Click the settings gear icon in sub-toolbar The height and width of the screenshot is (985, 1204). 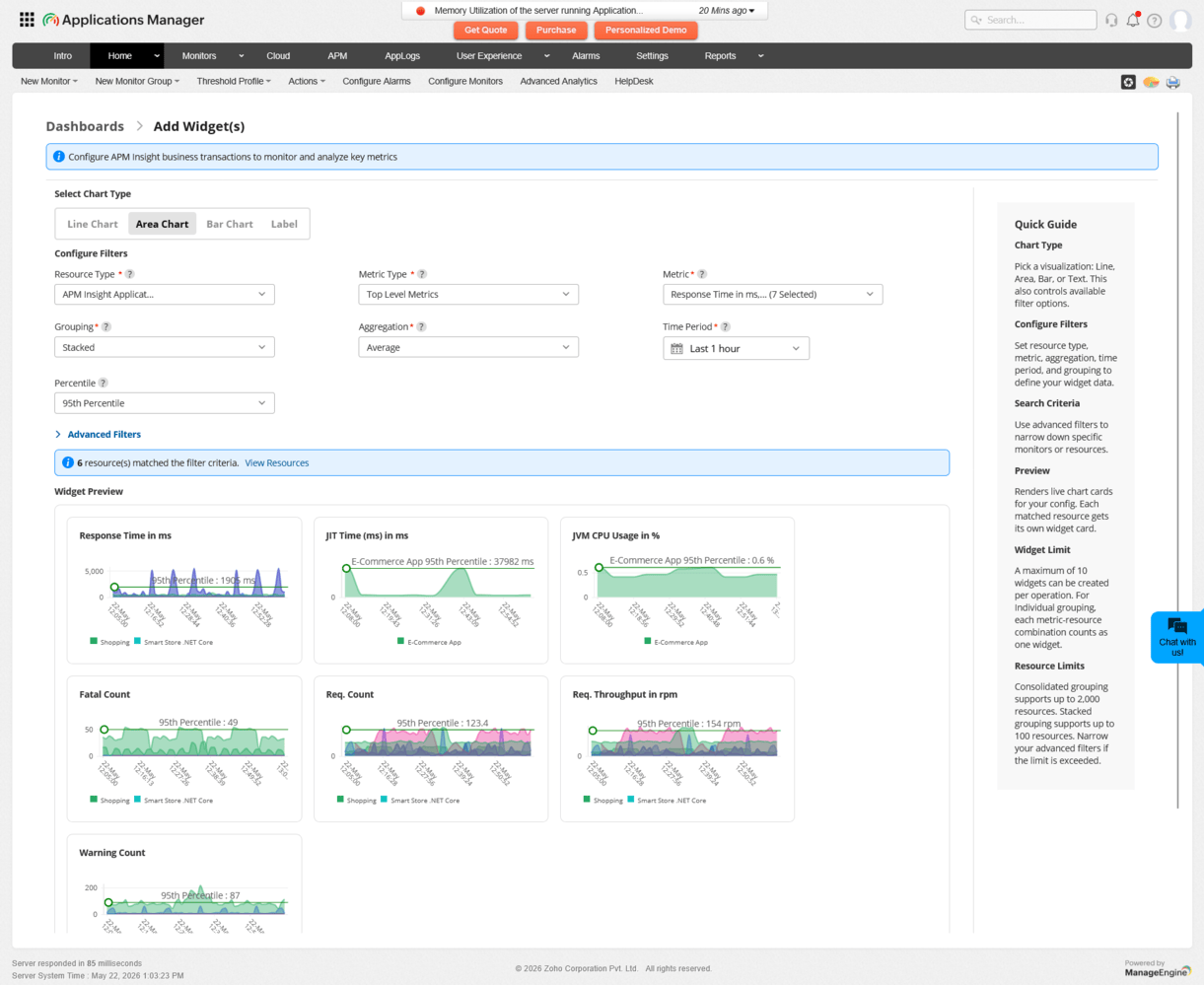1128,82
